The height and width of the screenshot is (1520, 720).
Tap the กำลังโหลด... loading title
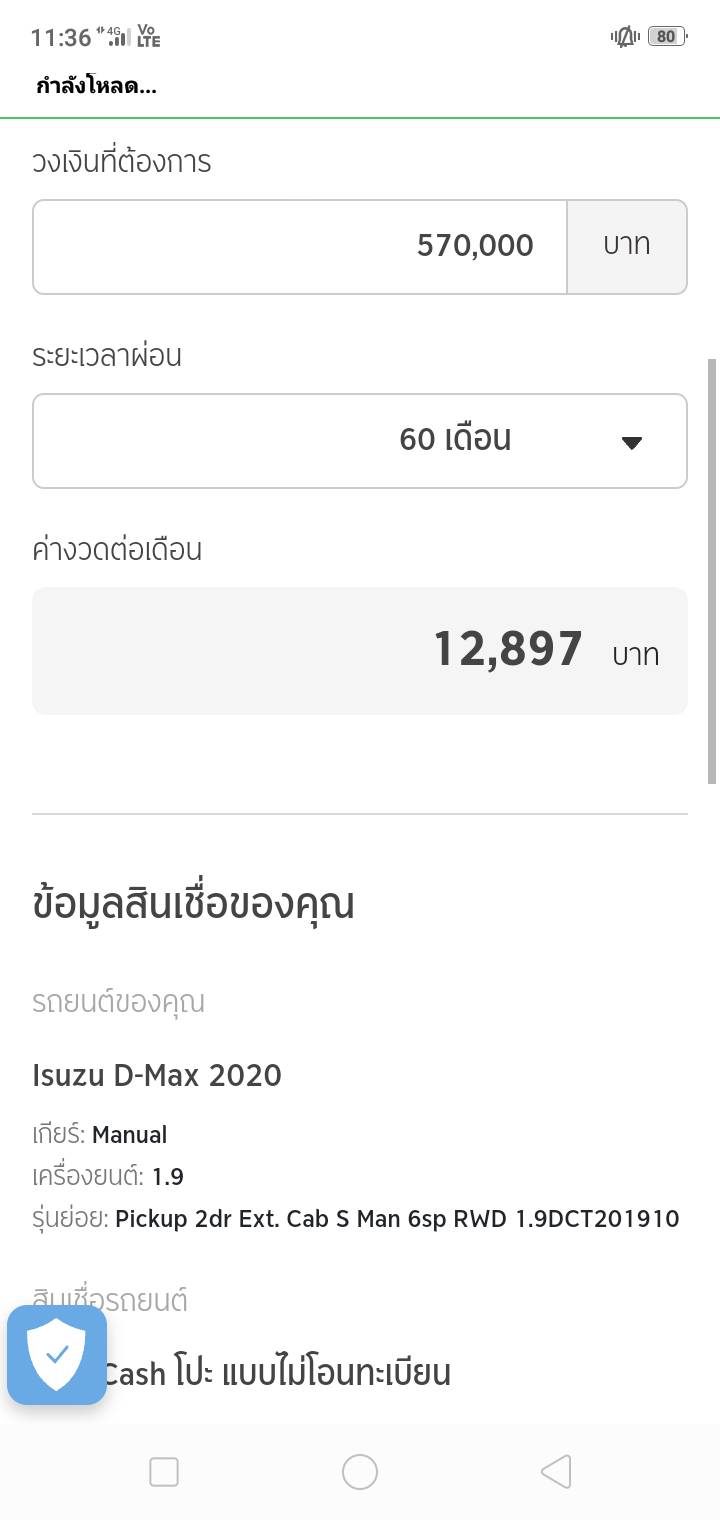point(97,86)
